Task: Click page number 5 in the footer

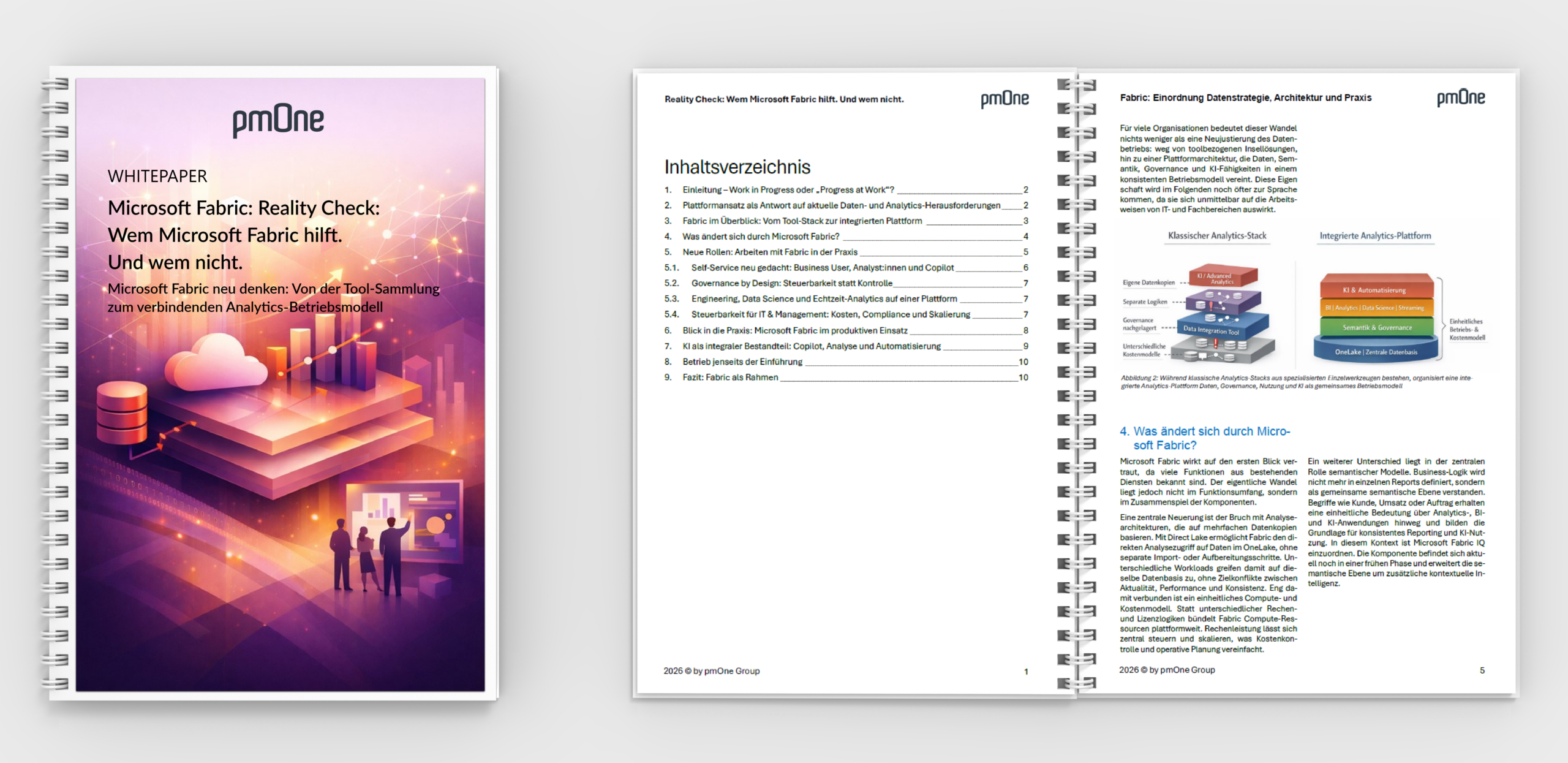Action: [1482, 670]
